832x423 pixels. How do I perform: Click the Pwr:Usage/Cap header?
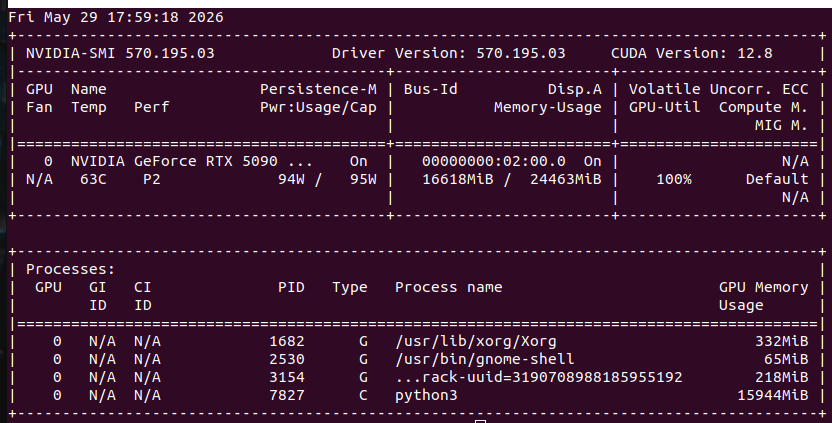tap(318, 107)
